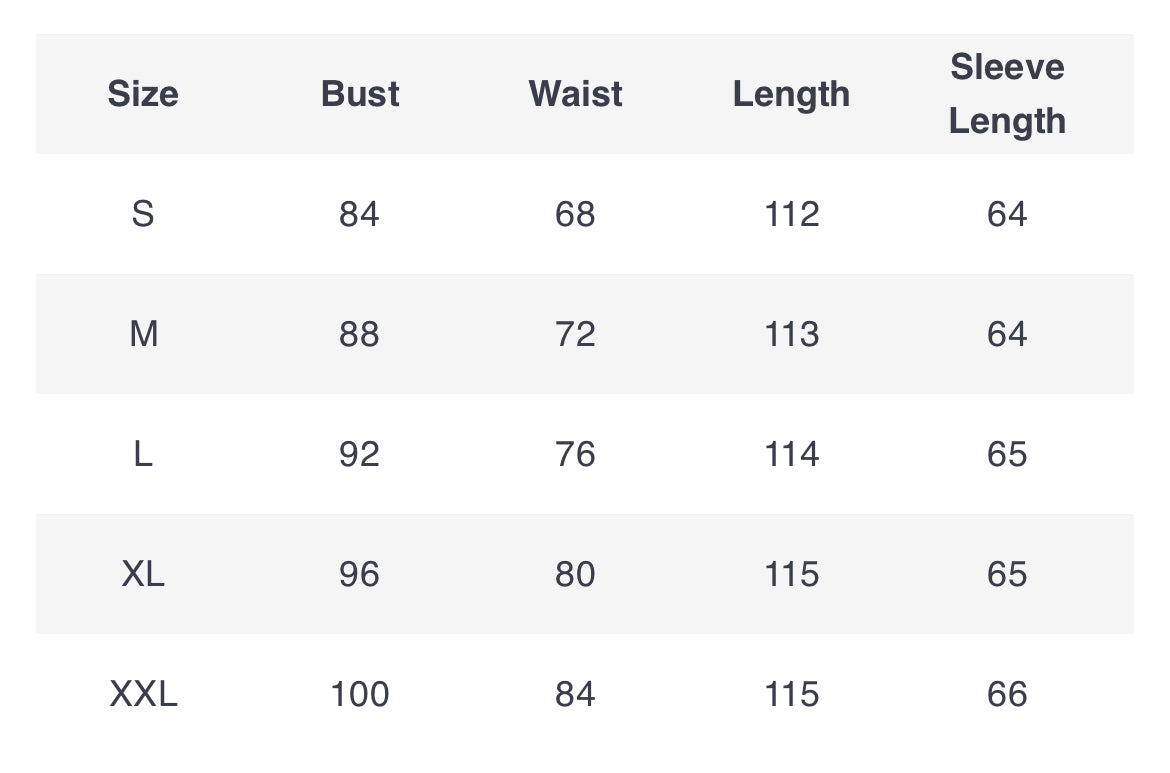
Task: Select the XXL size row label
Action: (143, 694)
